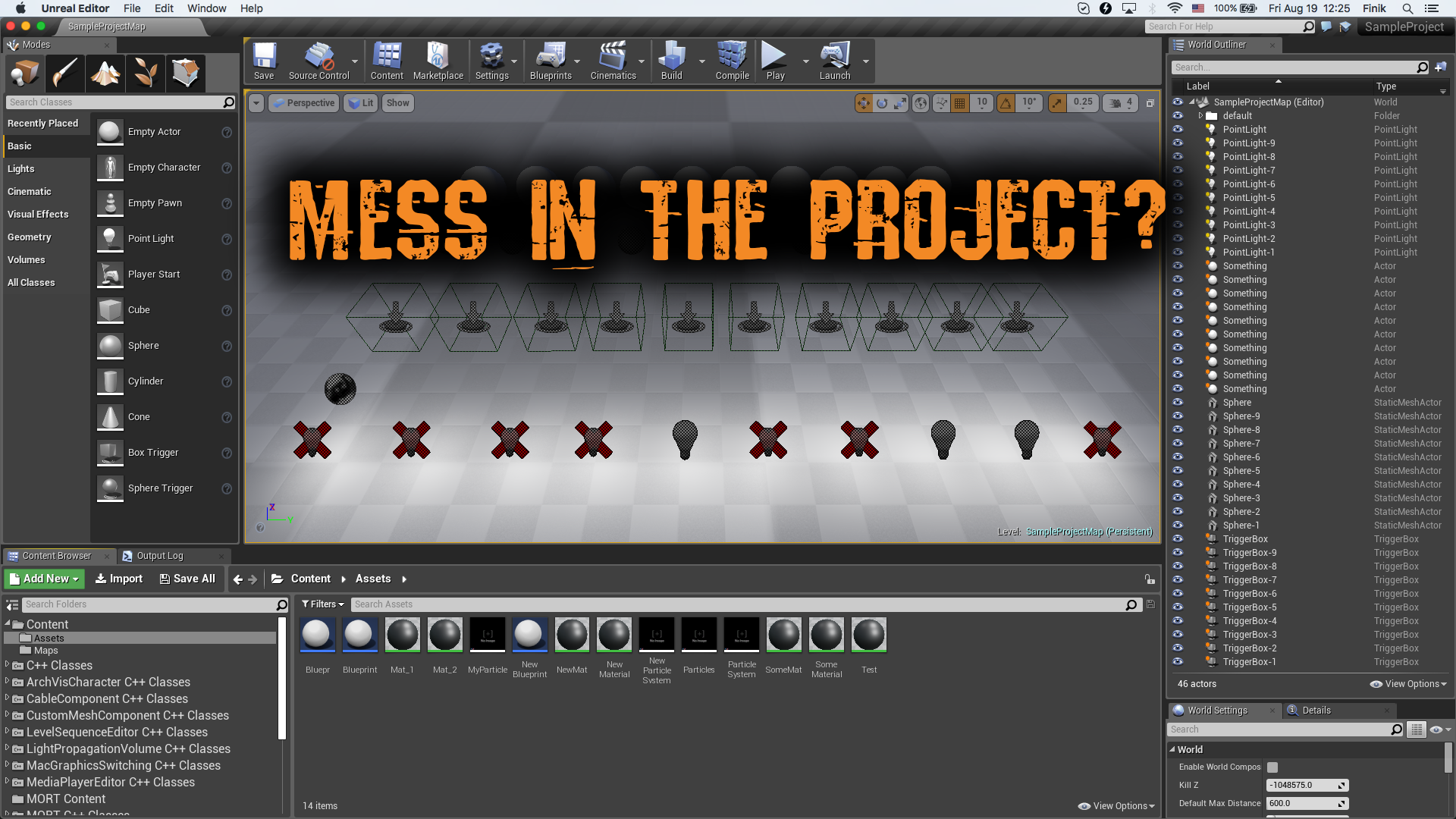The width and height of the screenshot is (1456, 819).
Task: Open outliner View Options dropdown
Action: (x=1408, y=684)
